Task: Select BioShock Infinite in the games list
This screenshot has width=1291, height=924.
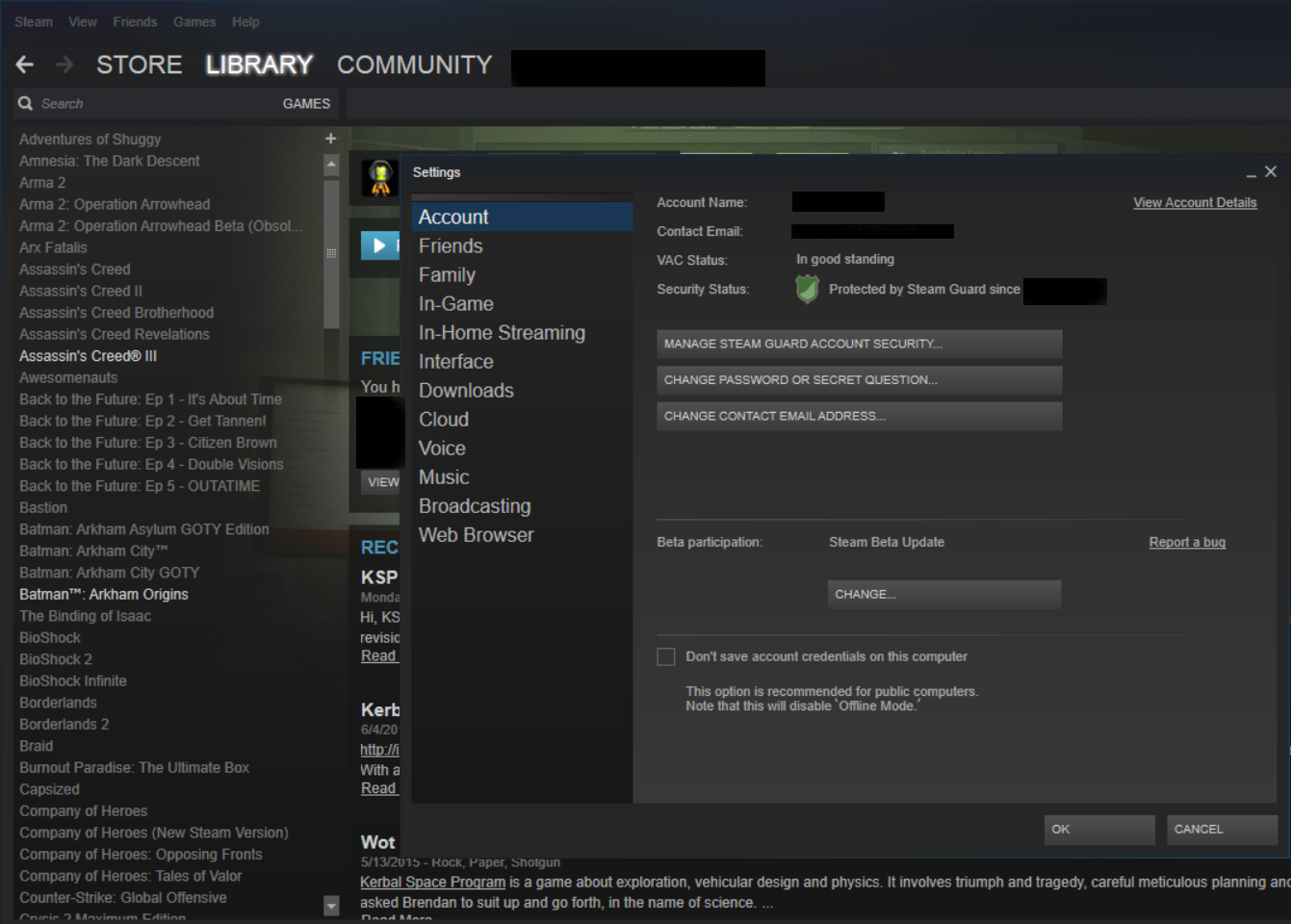Action: [x=73, y=681]
